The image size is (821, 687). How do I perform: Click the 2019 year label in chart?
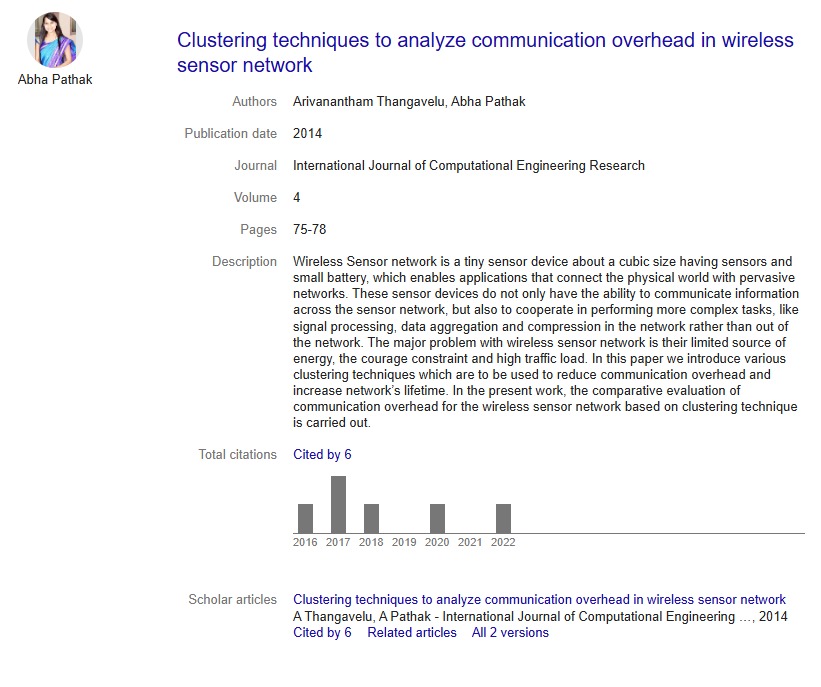tap(404, 542)
